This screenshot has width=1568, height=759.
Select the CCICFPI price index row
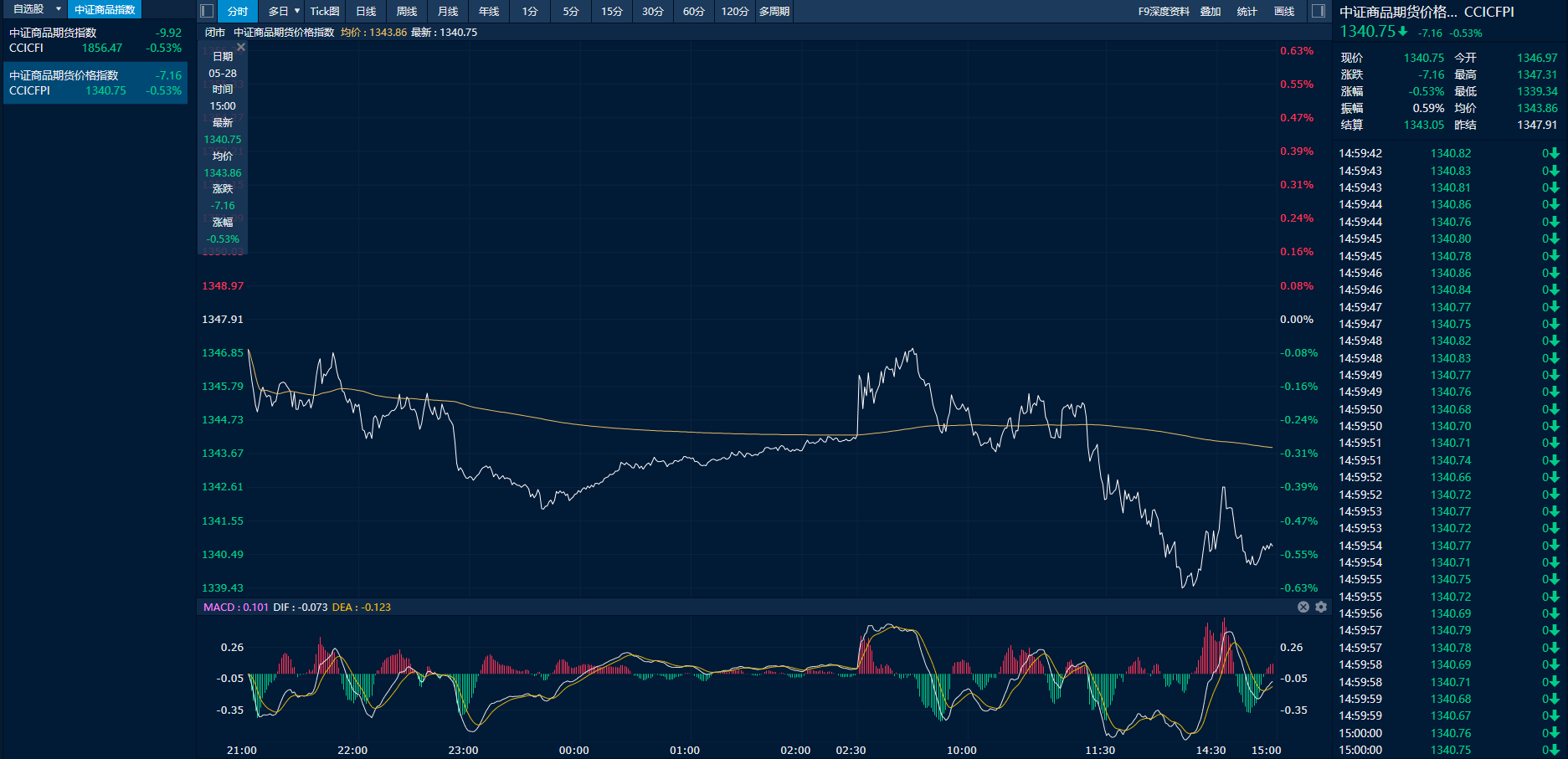(x=95, y=83)
